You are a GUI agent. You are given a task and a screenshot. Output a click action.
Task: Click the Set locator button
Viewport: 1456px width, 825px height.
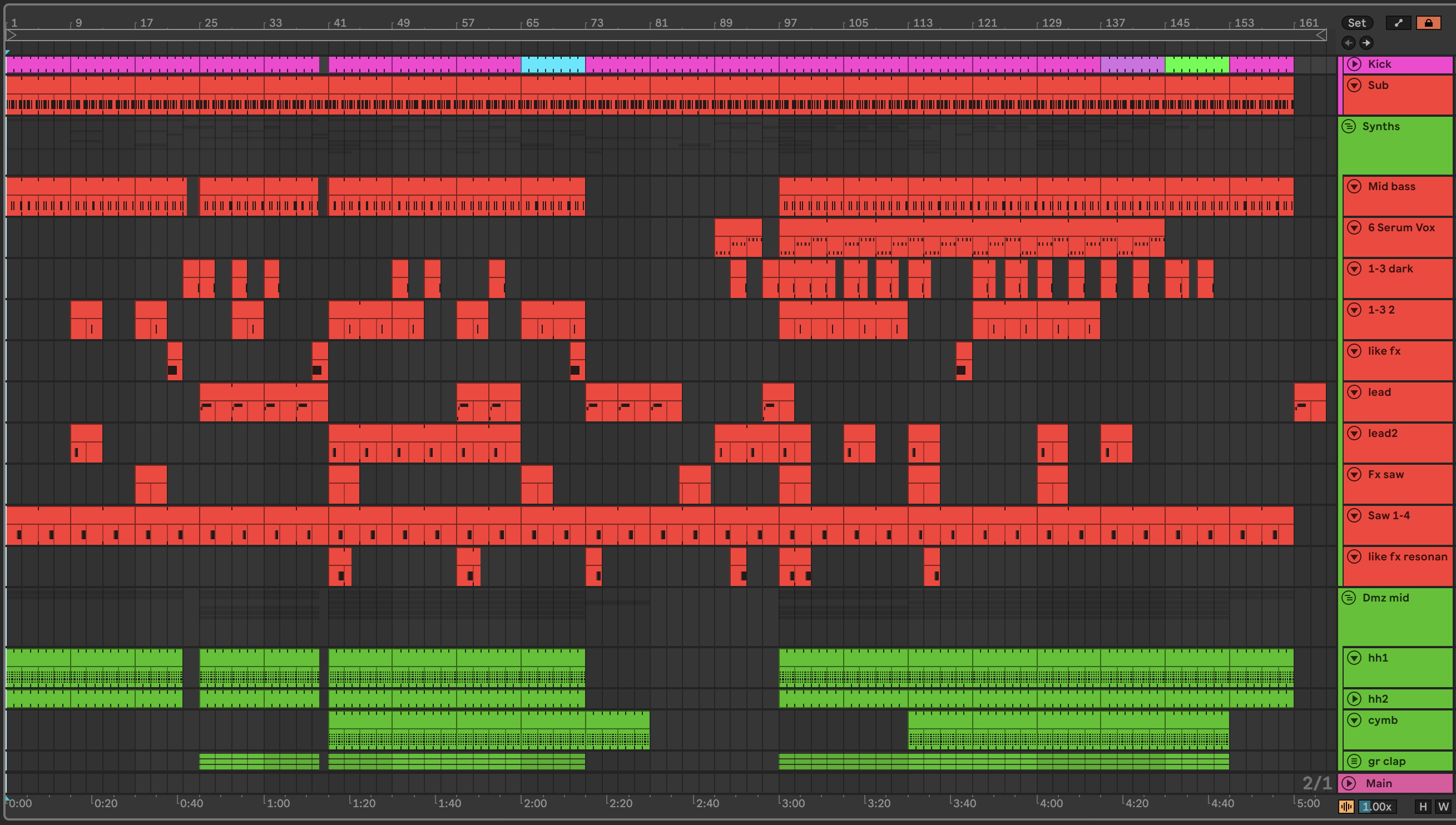click(1356, 23)
